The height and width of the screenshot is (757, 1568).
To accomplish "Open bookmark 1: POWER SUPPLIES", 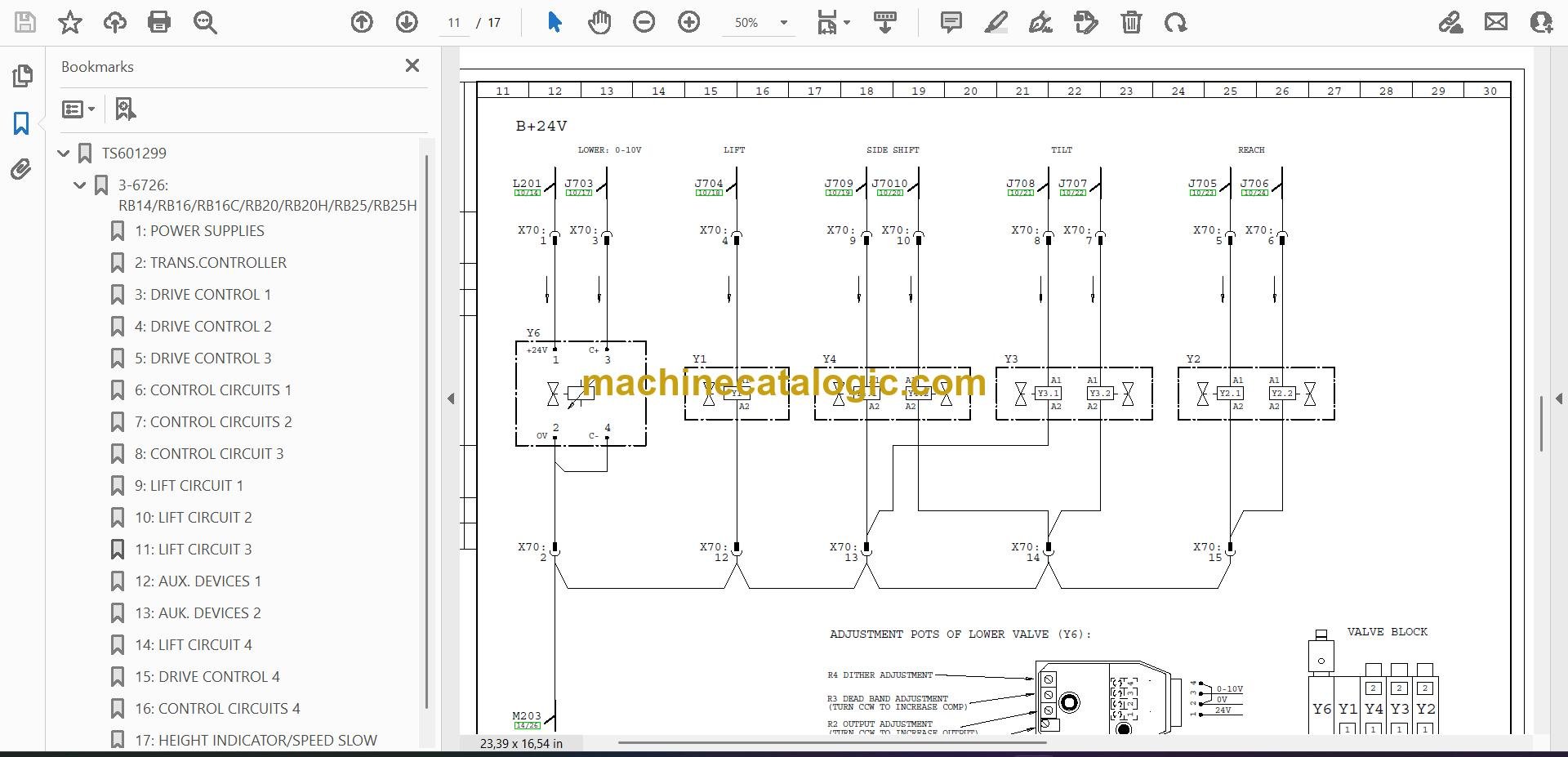I will [199, 231].
